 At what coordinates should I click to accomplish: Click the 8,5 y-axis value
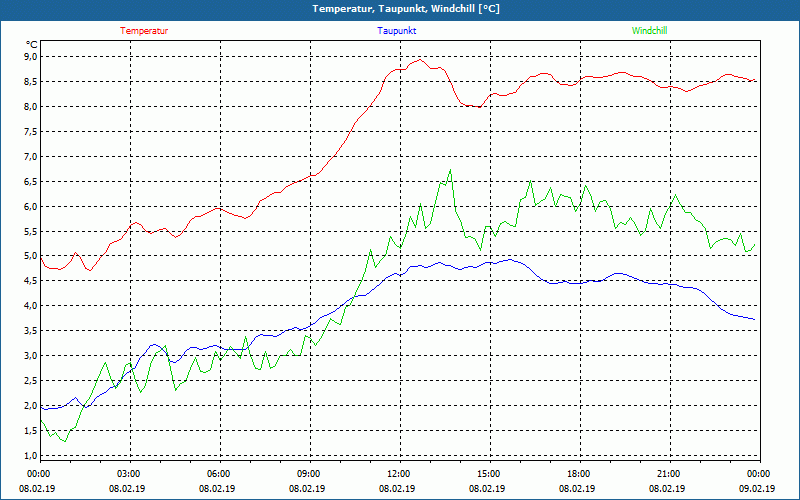click(x=32, y=82)
